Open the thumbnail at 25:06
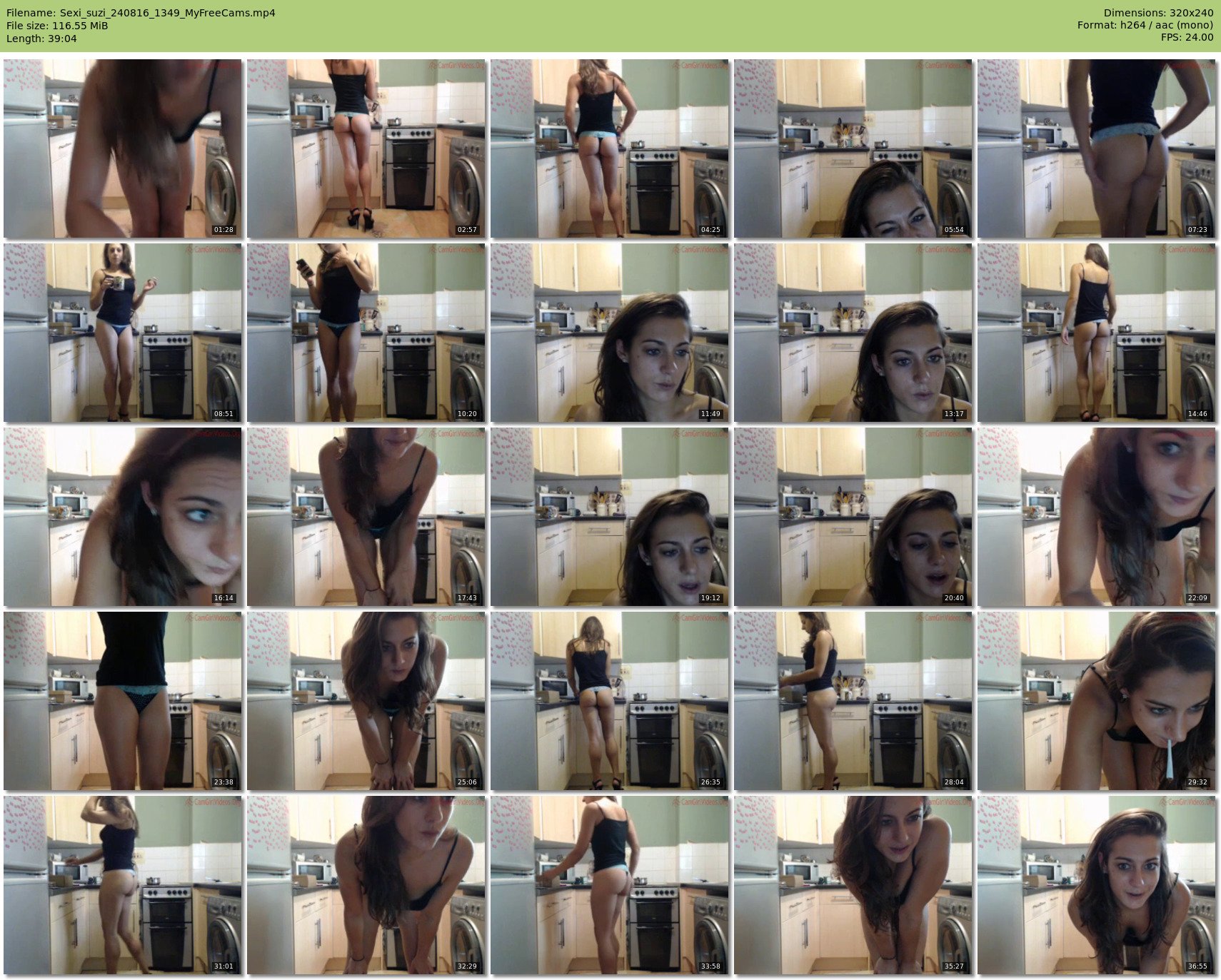 tap(366, 701)
